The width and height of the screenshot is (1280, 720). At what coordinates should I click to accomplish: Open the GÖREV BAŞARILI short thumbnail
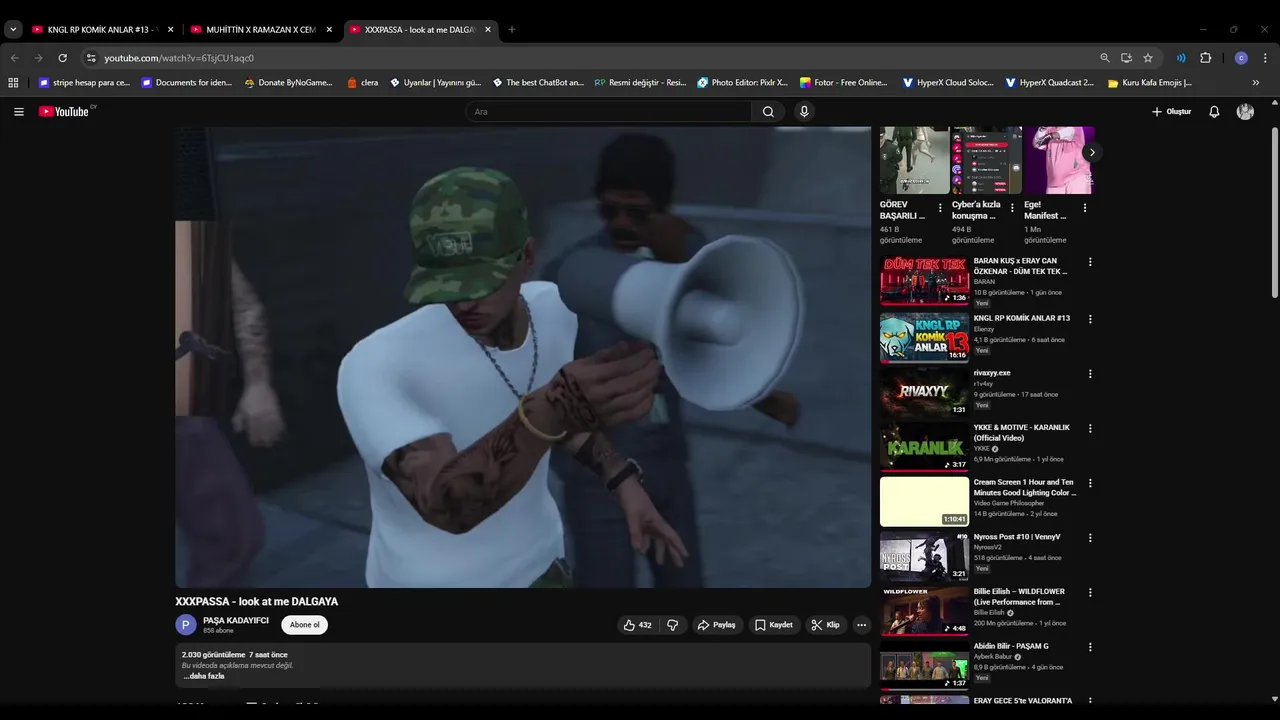click(914, 160)
